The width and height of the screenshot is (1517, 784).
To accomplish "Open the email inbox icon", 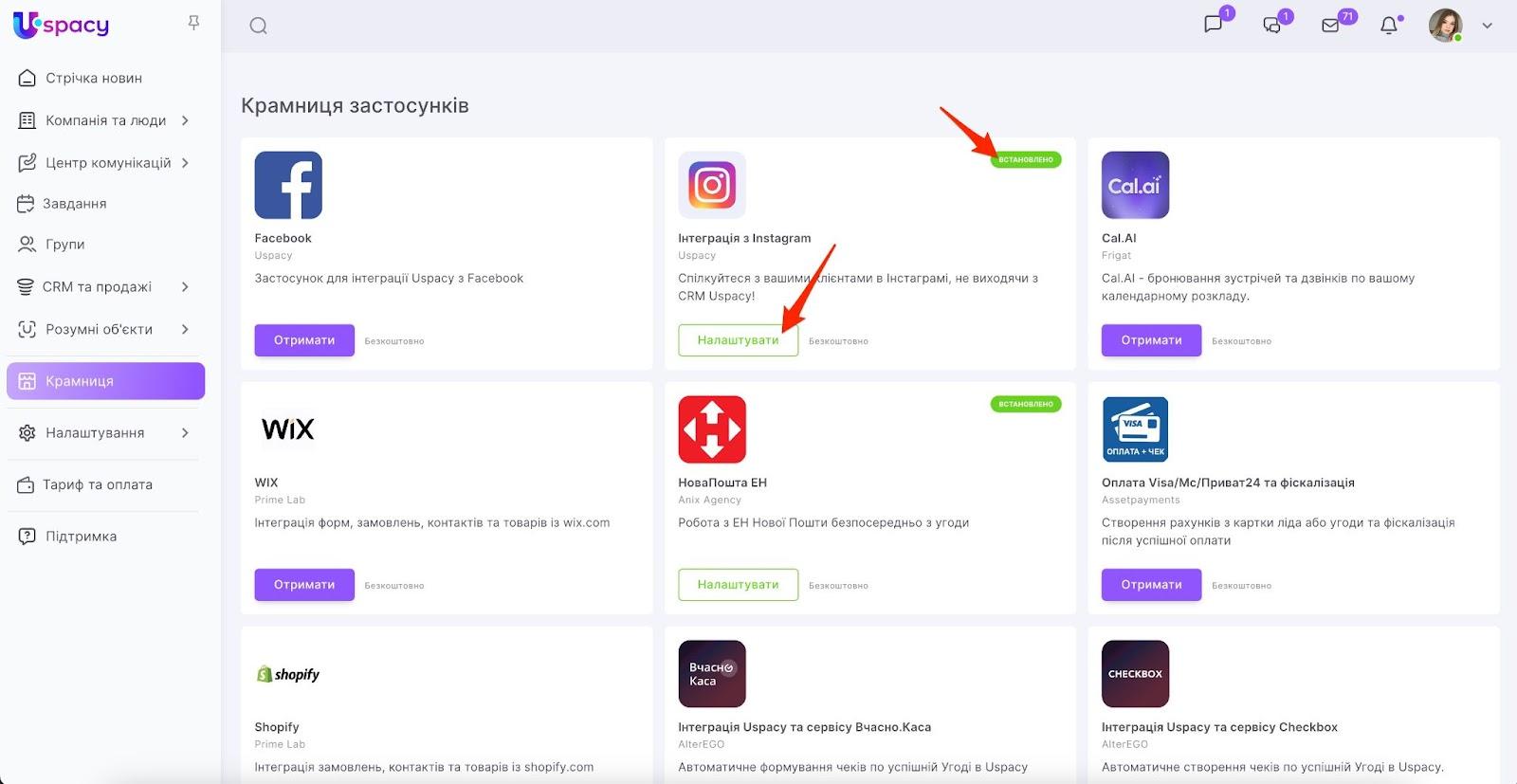I will [x=1331, y=26].
